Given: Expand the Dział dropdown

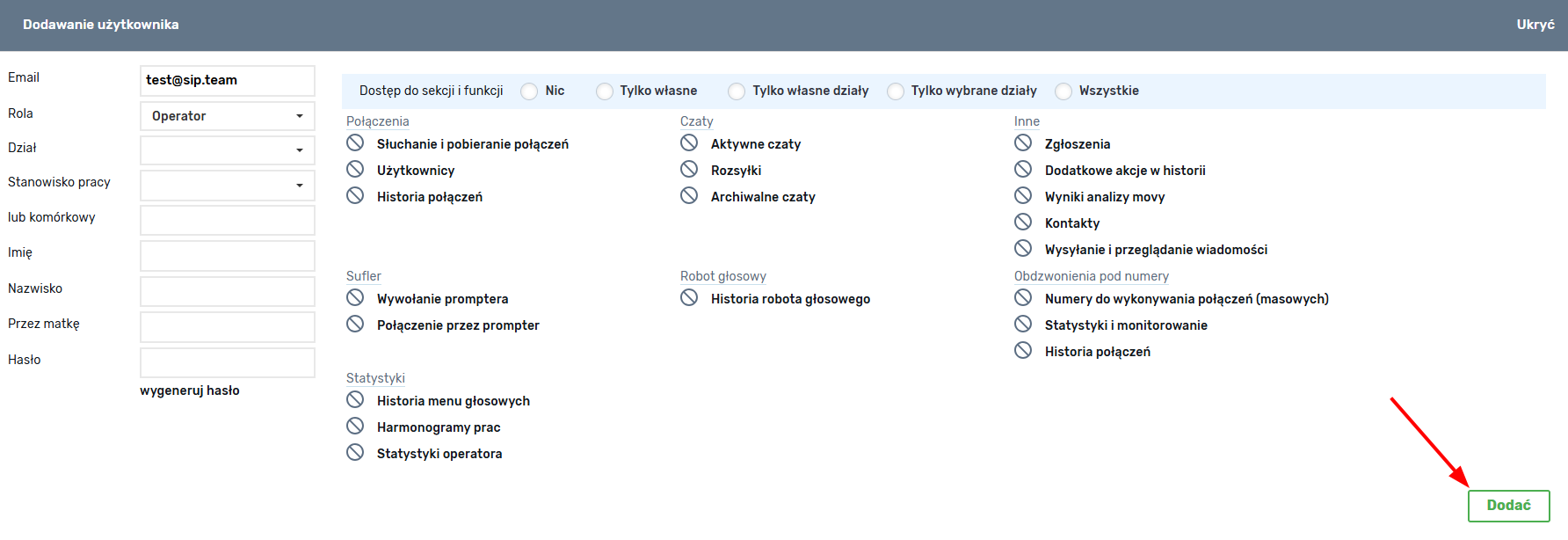Looking at the screenshot, I should [x=227, y=150].
